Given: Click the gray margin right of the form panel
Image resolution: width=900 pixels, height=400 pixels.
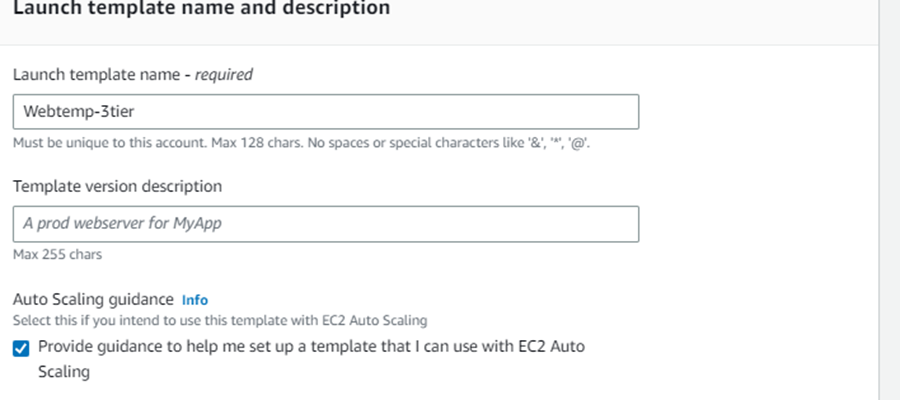Looking at the screenshot, I should pos(889,200).
